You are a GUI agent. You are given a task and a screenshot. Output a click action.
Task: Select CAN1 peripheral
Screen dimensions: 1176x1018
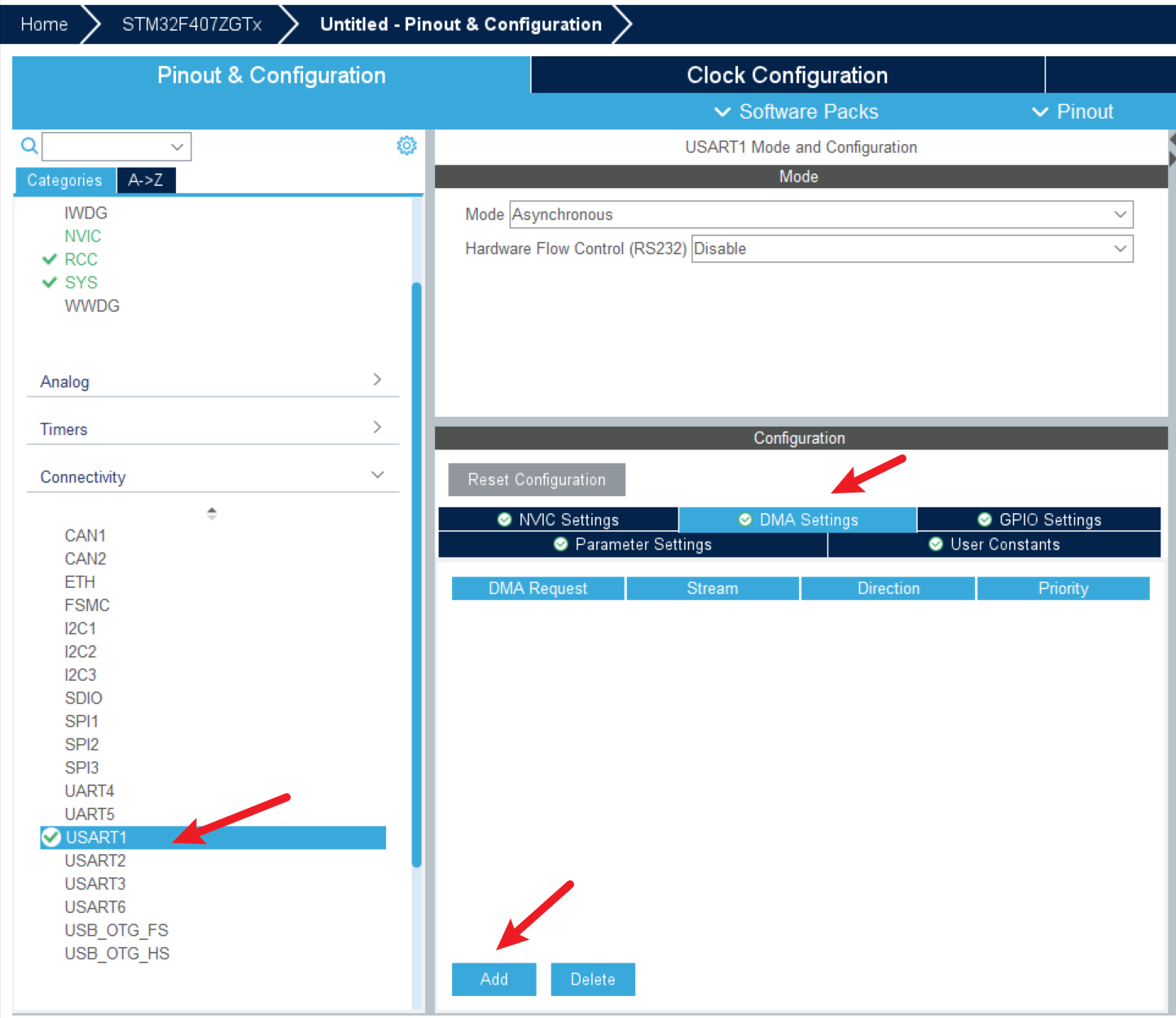86,535
